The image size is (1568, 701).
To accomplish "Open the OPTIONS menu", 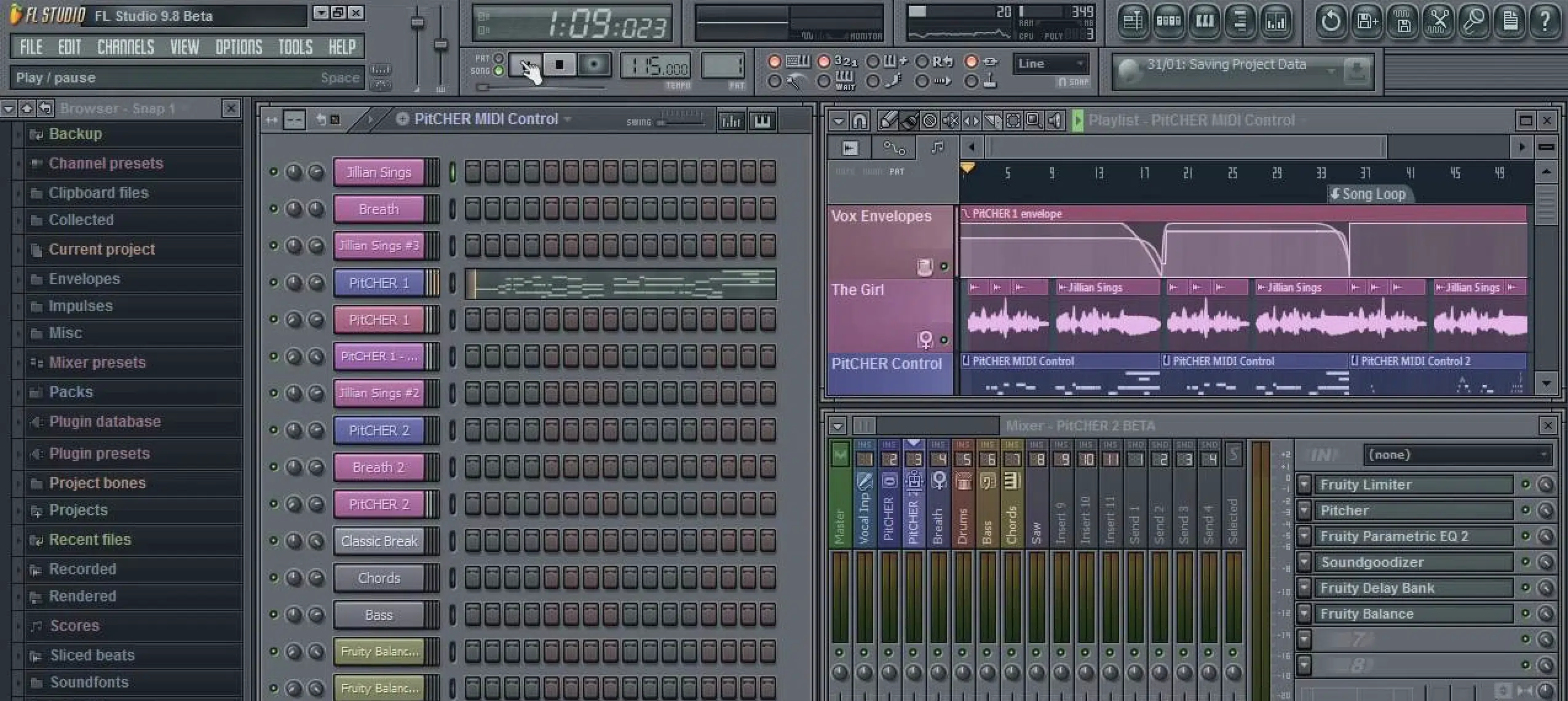I will [x=239, y=47].
